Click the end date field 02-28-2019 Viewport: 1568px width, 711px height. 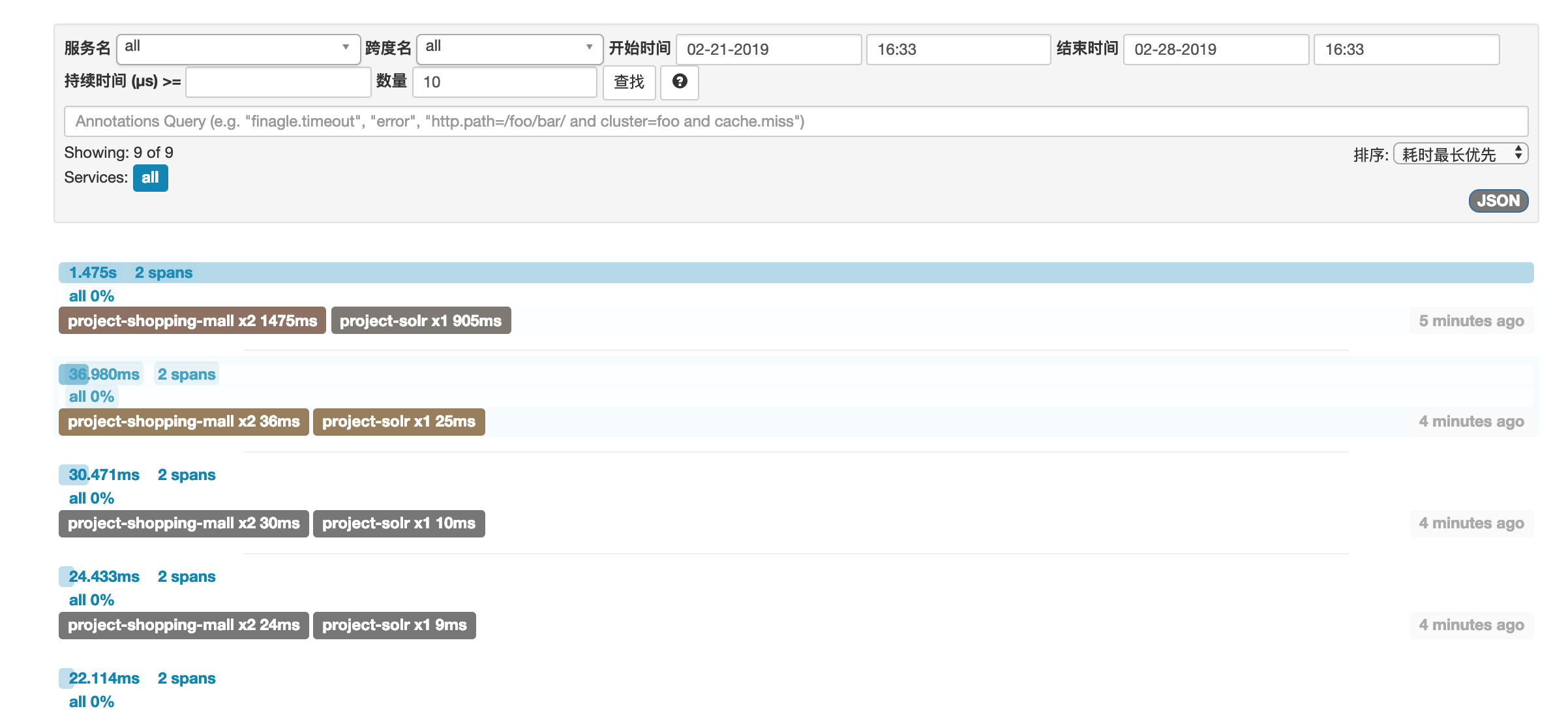pos(1216,50)
